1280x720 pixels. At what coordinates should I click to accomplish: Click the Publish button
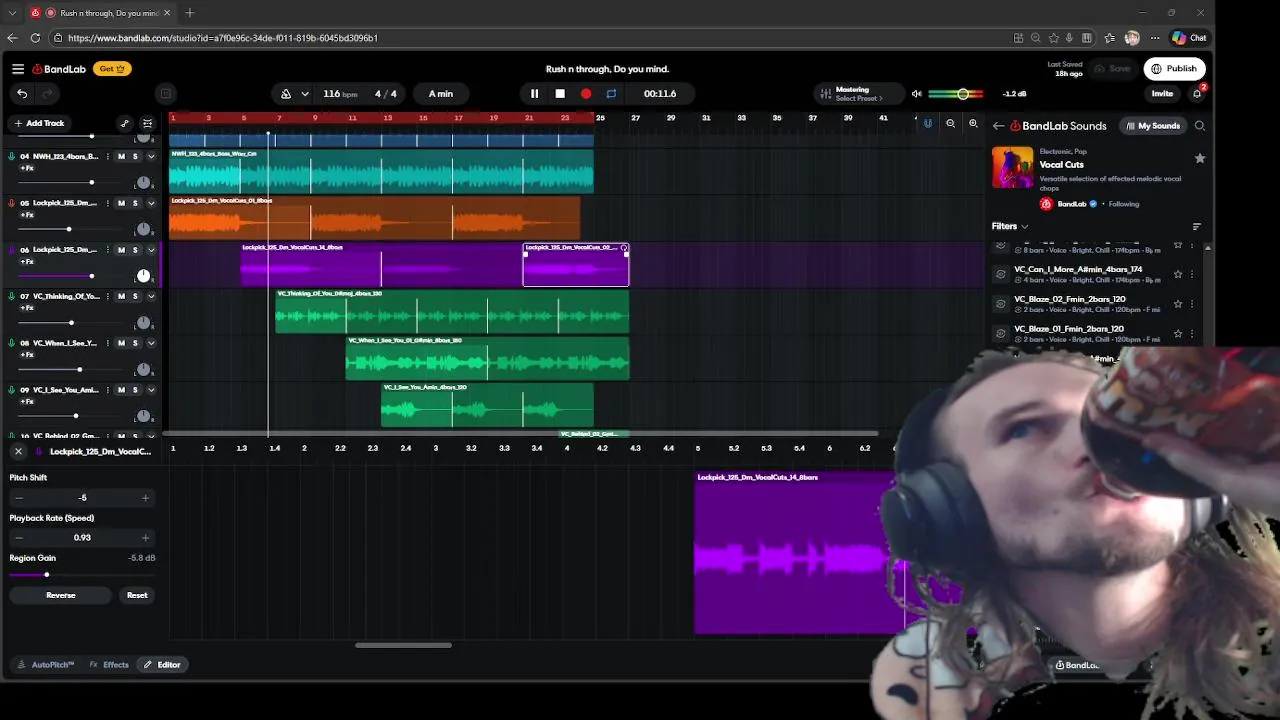point(1174,69)
